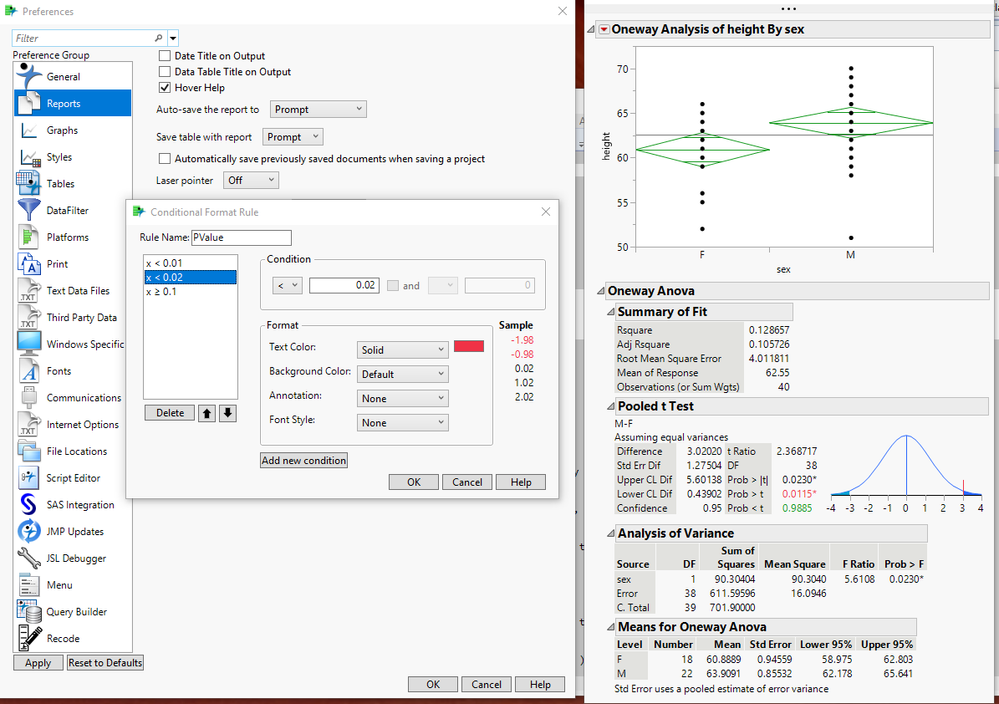Select the 'x < 0.01' condition
The image size is (999, 704).
(x=190, y=263)
